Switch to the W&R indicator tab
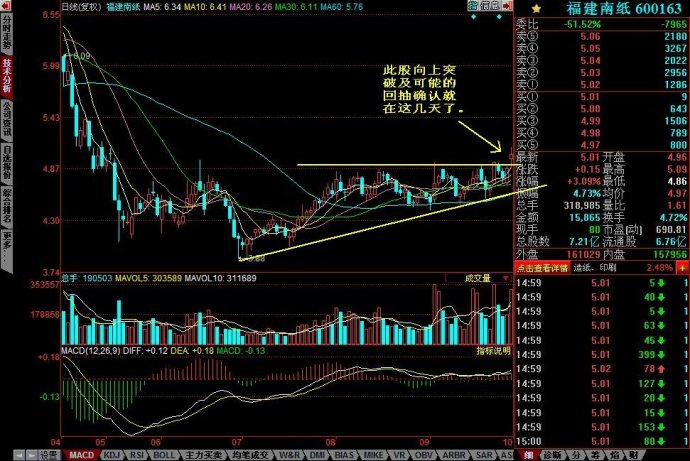The height and width of the screenshot is (461, 690). tap(289, 455)
